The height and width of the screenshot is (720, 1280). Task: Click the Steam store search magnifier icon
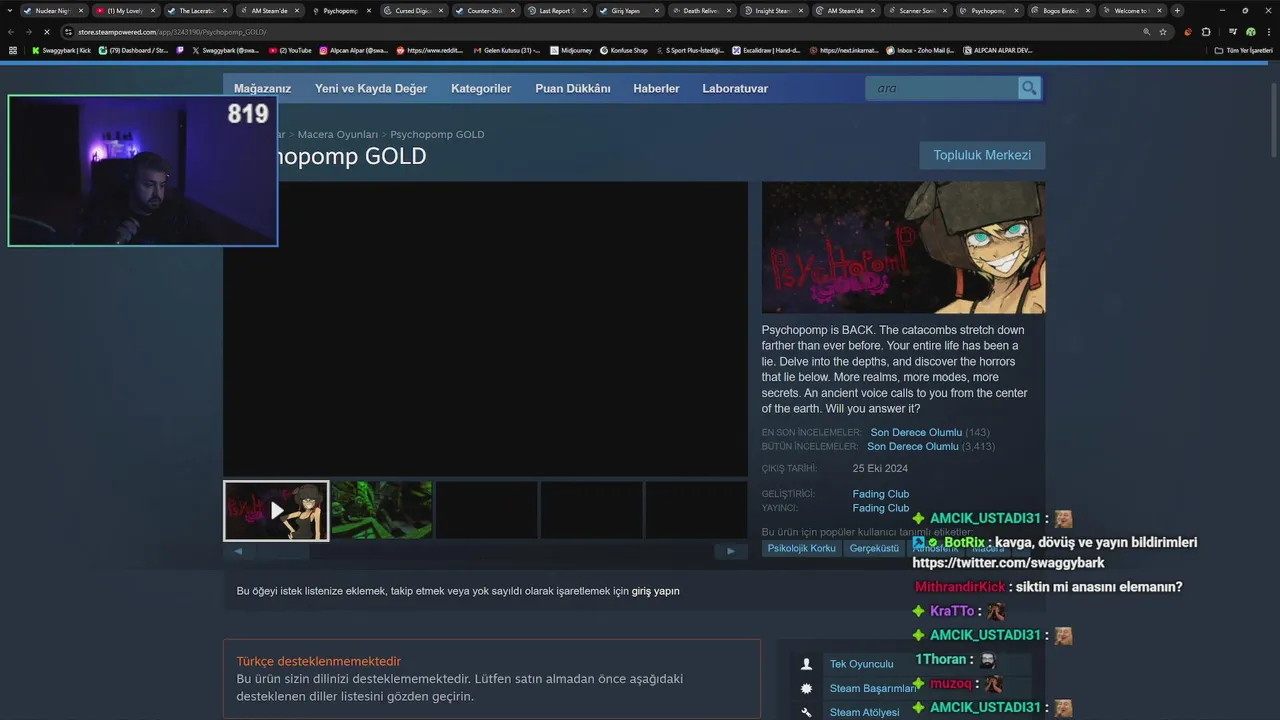point(1029,88)
